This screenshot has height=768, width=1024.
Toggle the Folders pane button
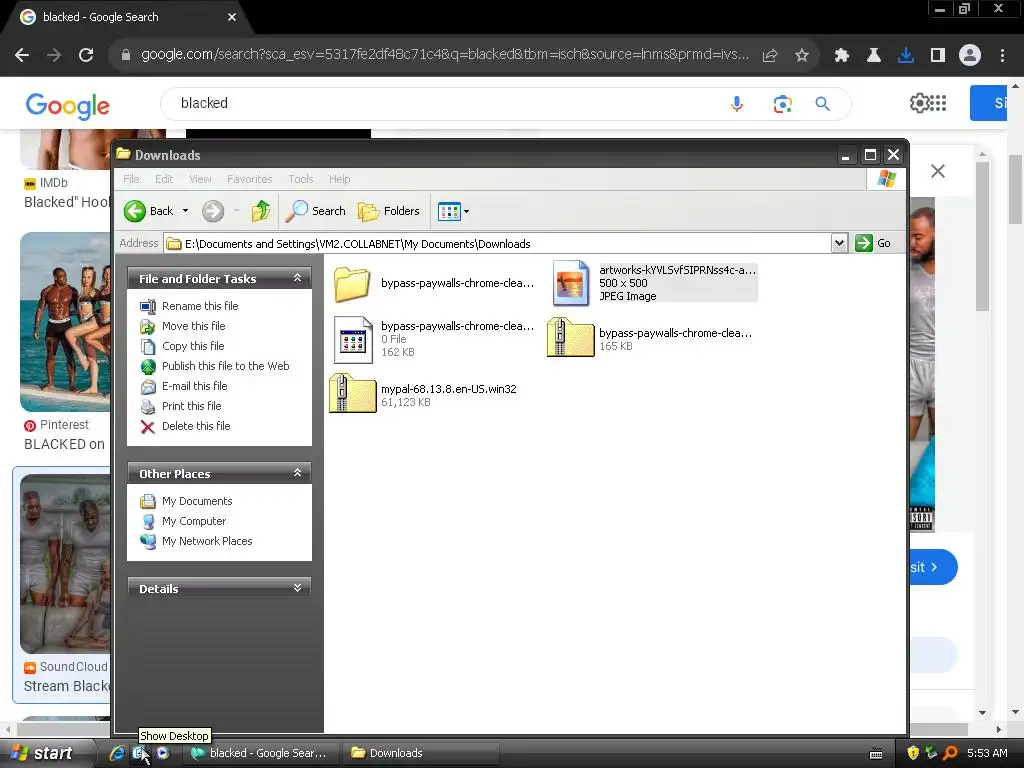pyautogui.click(x=389, y=211)
